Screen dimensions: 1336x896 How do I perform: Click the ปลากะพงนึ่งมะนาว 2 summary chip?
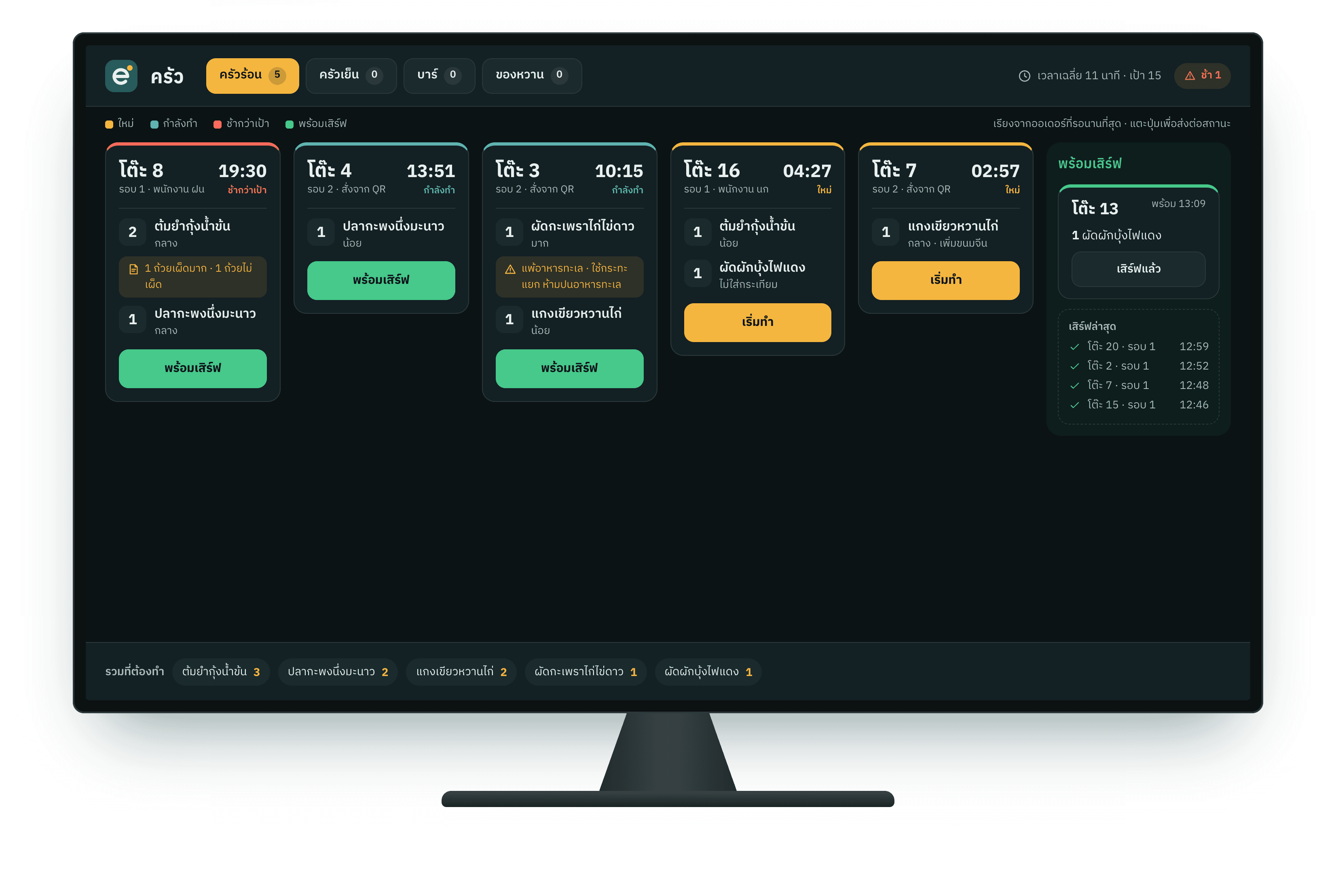tap(338, 672)
